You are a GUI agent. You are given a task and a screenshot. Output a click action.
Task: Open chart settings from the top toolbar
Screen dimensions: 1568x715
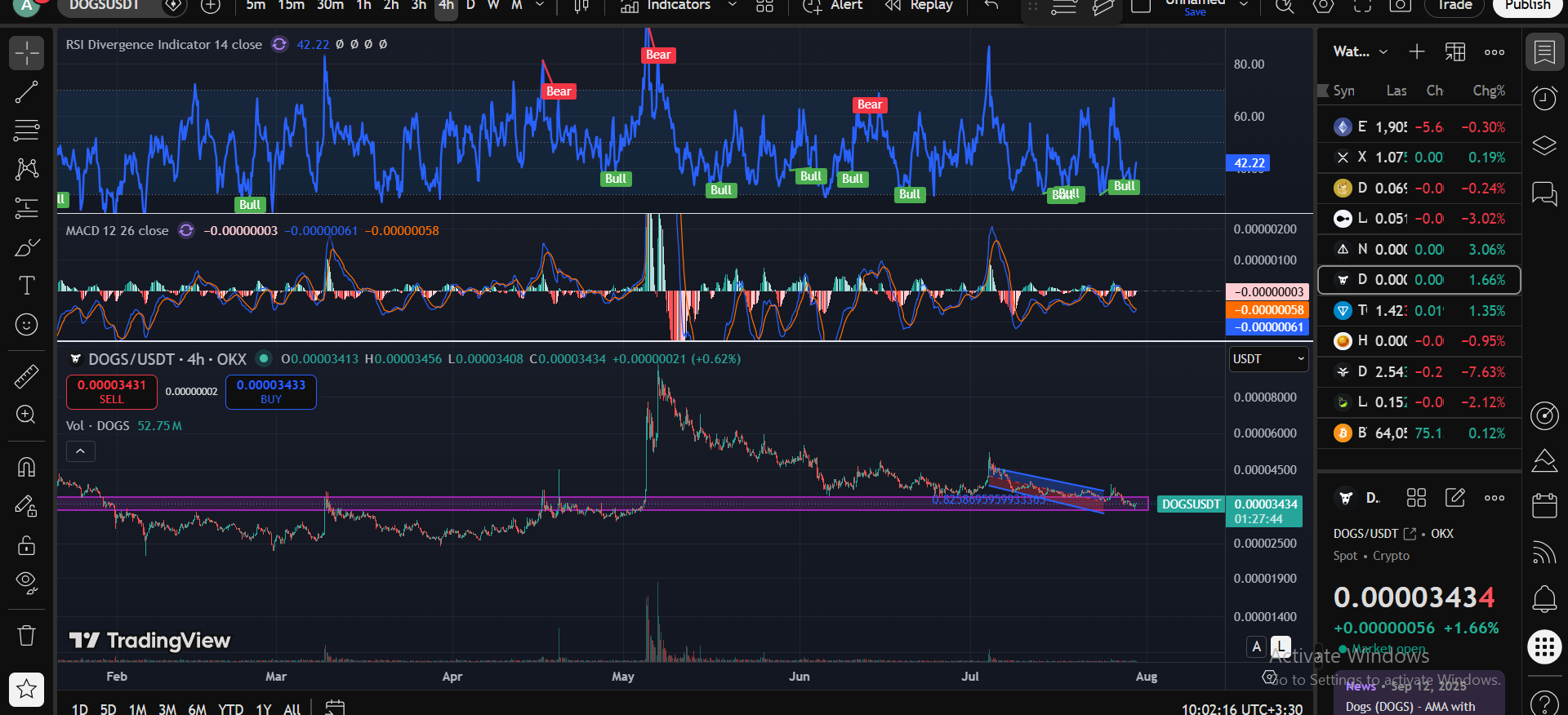pos(1324,5)
